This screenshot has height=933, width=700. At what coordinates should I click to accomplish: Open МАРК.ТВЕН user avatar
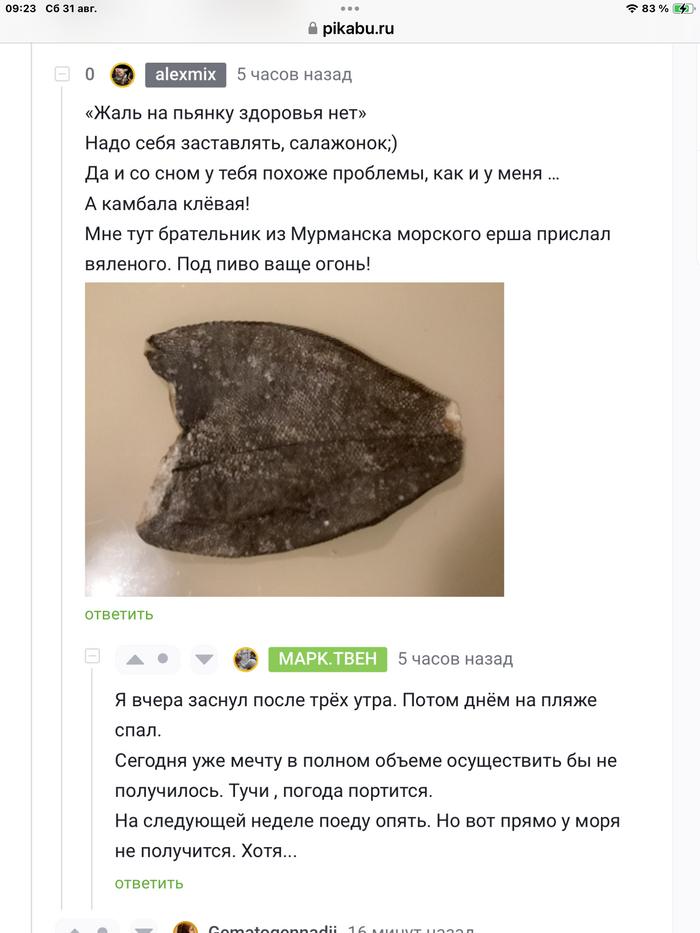coord(246,659)
